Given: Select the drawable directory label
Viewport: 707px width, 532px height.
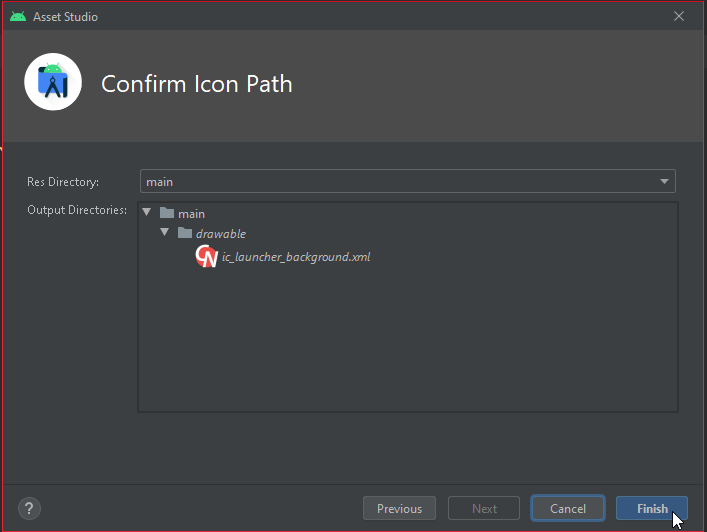Looking at the screenshot, I should (x=220, y=234).
